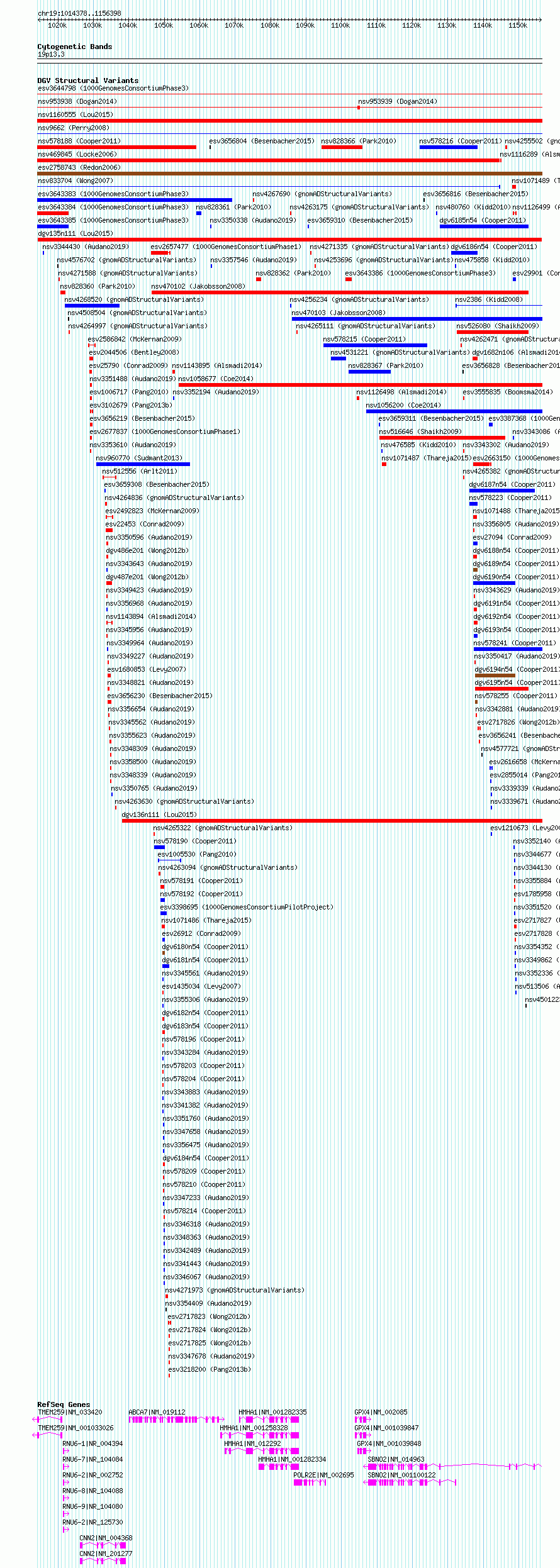560x1568 pixels.
Task: Click the blue bar under nsv578216 (Cooper2011)
Action: click(449, 147)
